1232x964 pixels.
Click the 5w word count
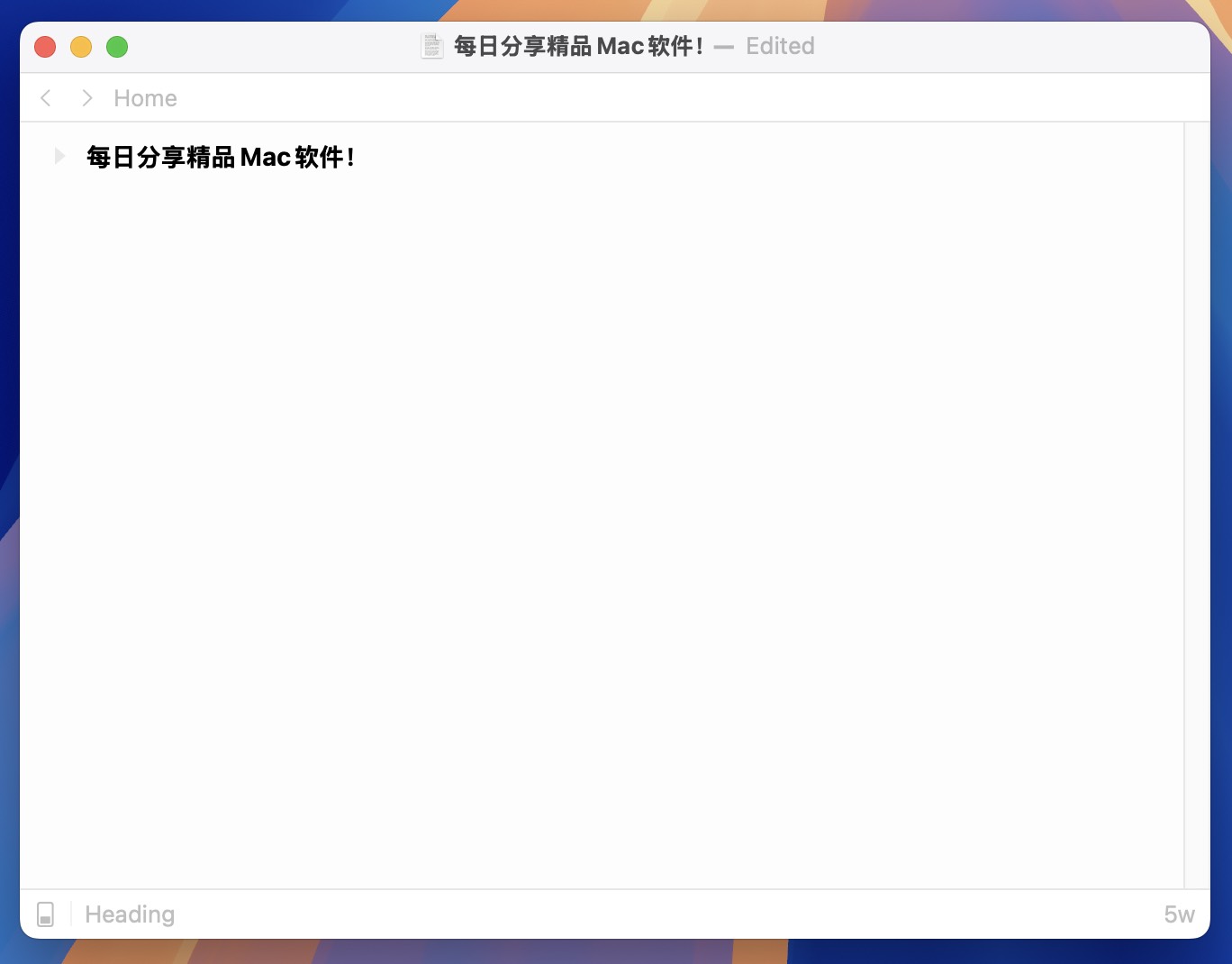[x=1179, y=914]
